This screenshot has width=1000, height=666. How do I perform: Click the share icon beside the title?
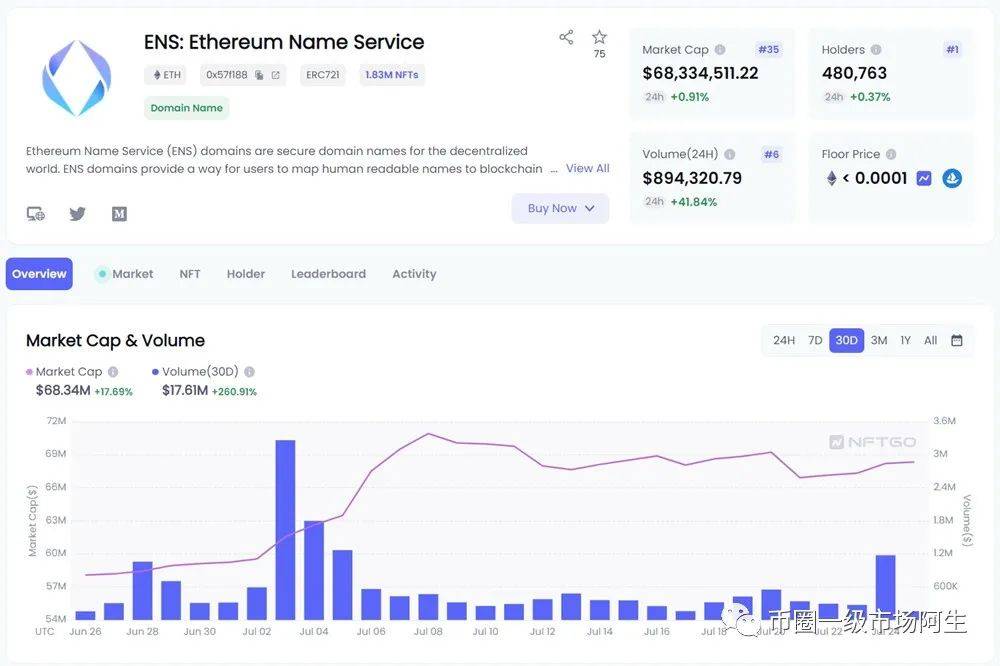click(566, 37)
